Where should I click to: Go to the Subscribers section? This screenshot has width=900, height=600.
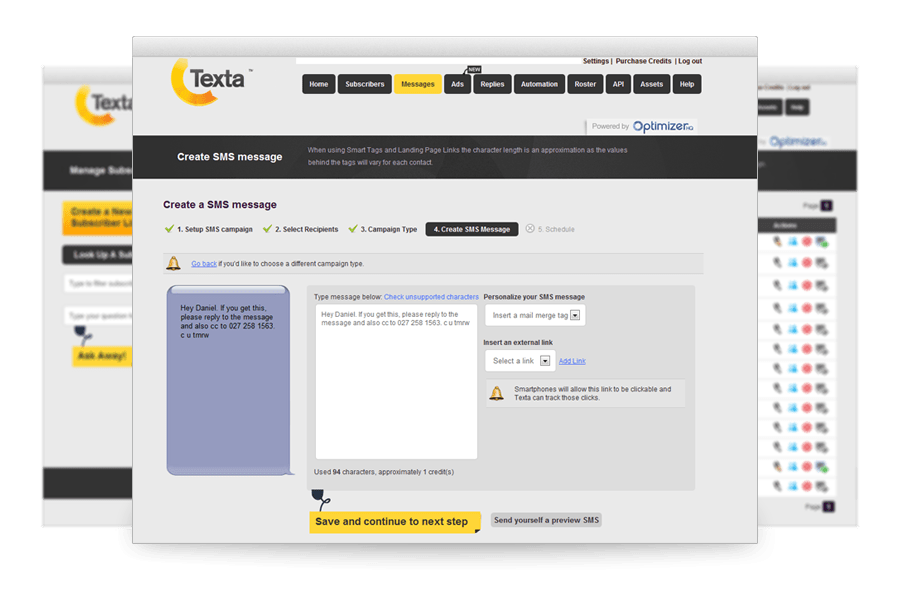point(364,84)
